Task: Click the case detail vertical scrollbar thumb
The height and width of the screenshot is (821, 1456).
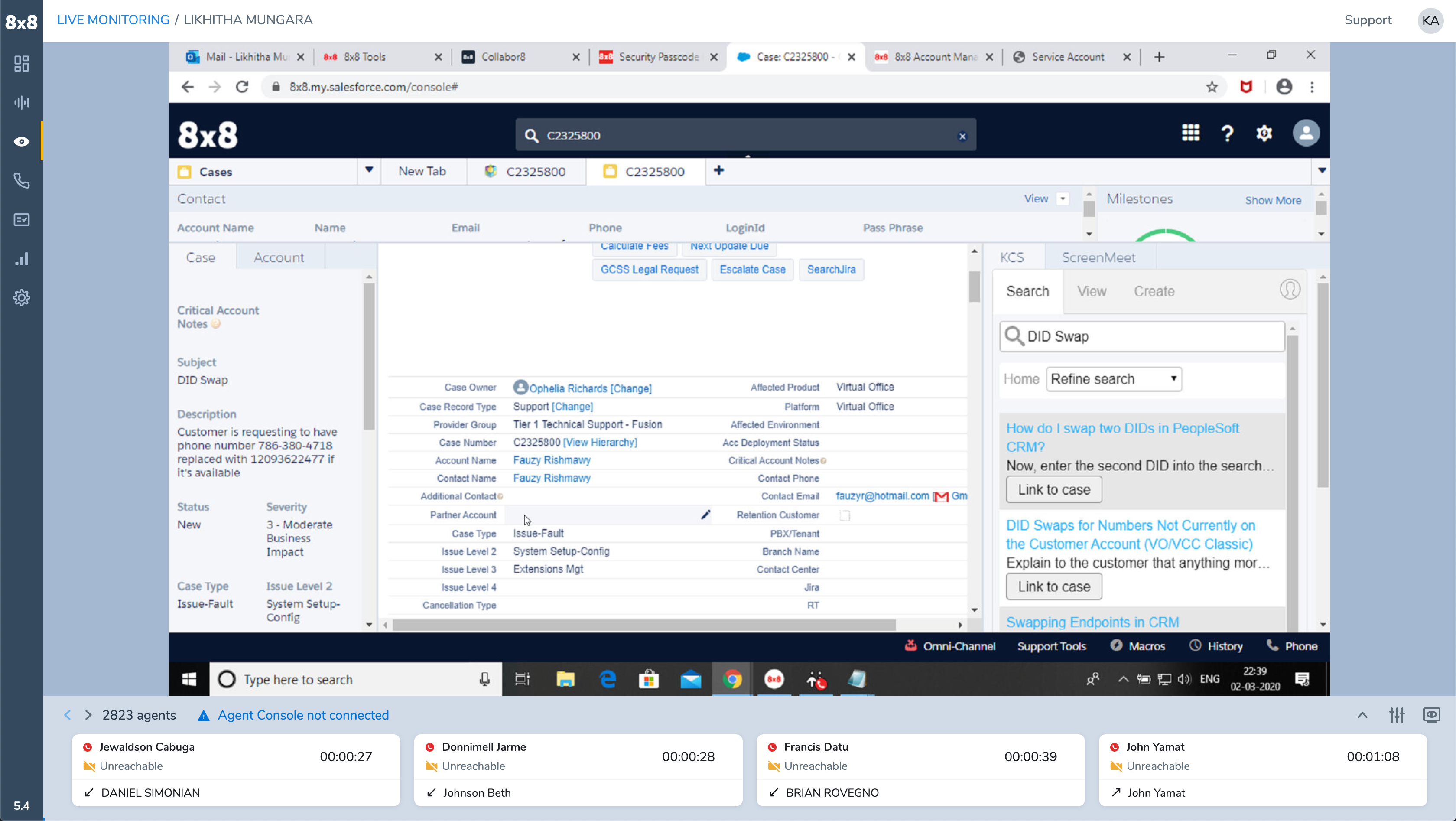Action: (974, 287)
